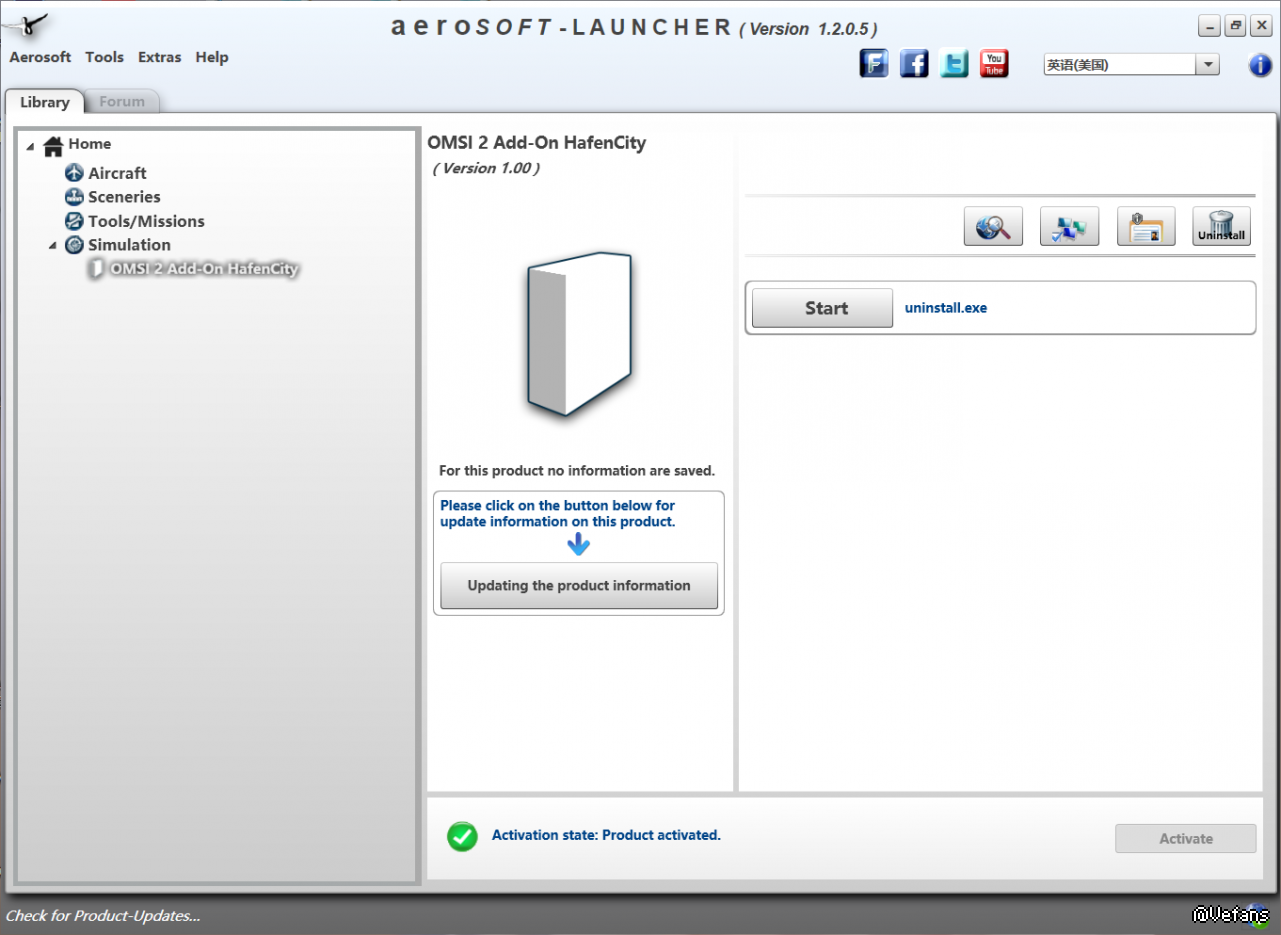The height and width of the screenshot is (935, 1281).
Task: Click 'For this product no information are saved.'
Action: tap(577, 471)
